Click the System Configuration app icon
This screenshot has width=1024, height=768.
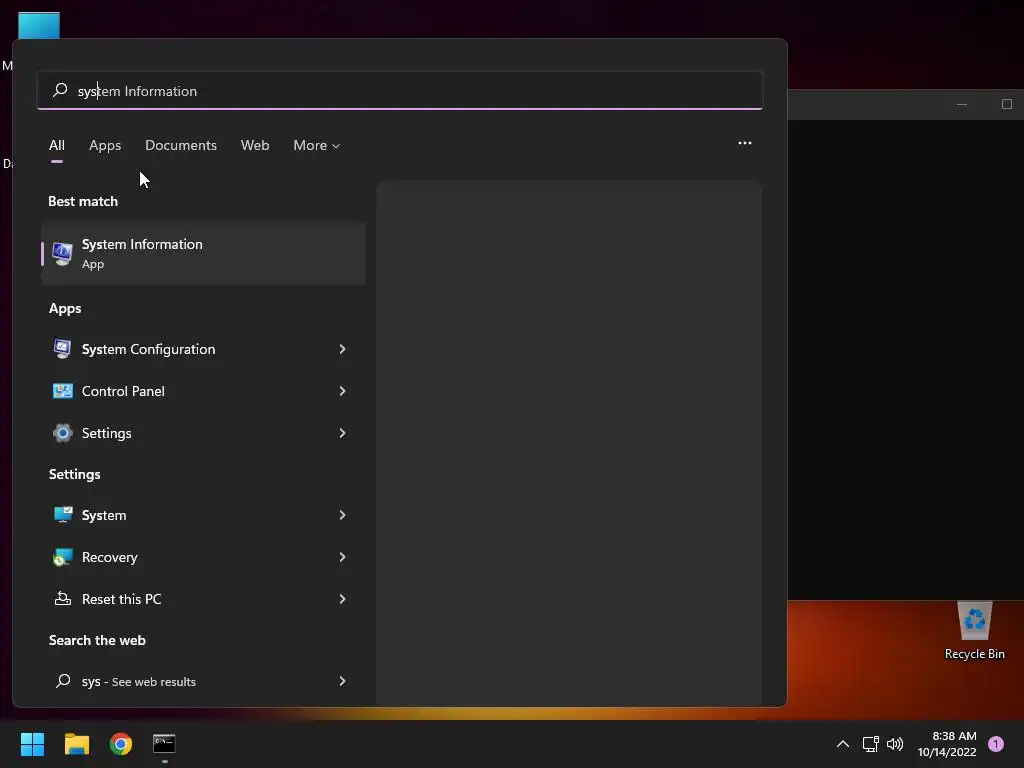63,349
